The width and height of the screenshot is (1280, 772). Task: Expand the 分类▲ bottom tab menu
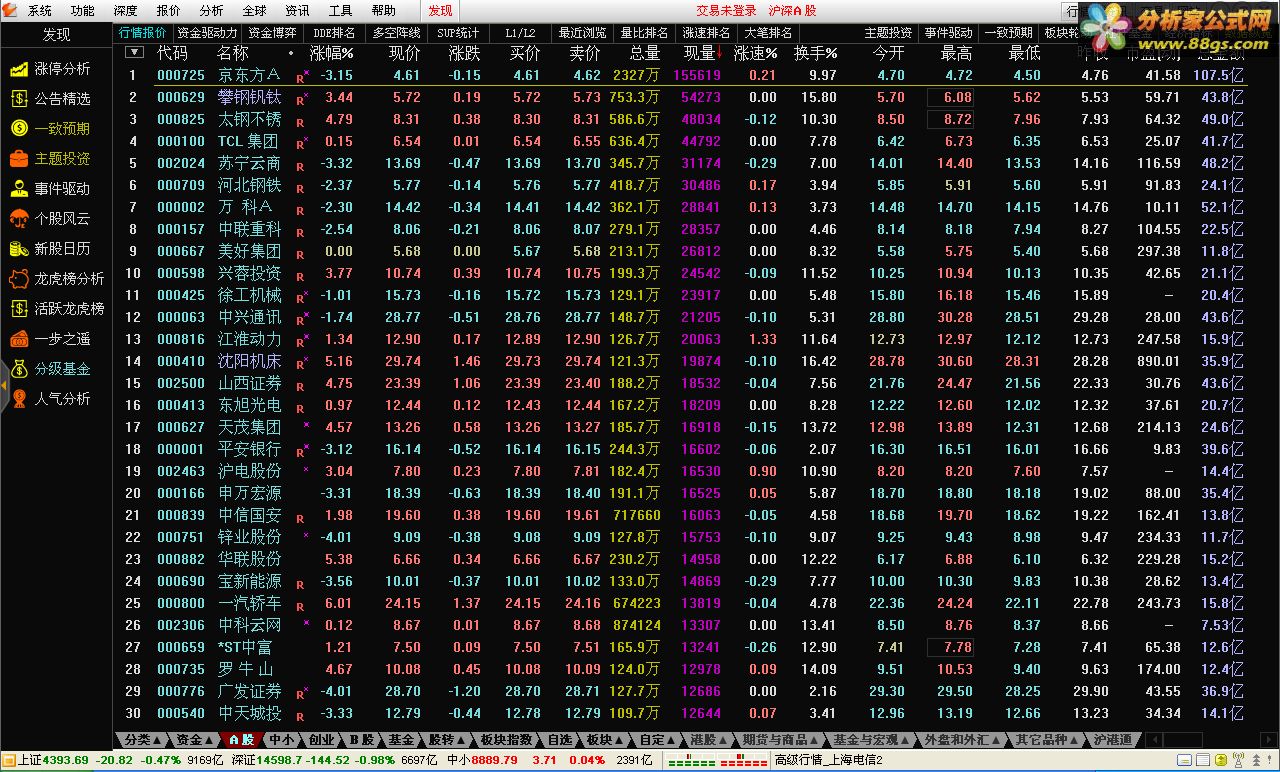point(141,740)
